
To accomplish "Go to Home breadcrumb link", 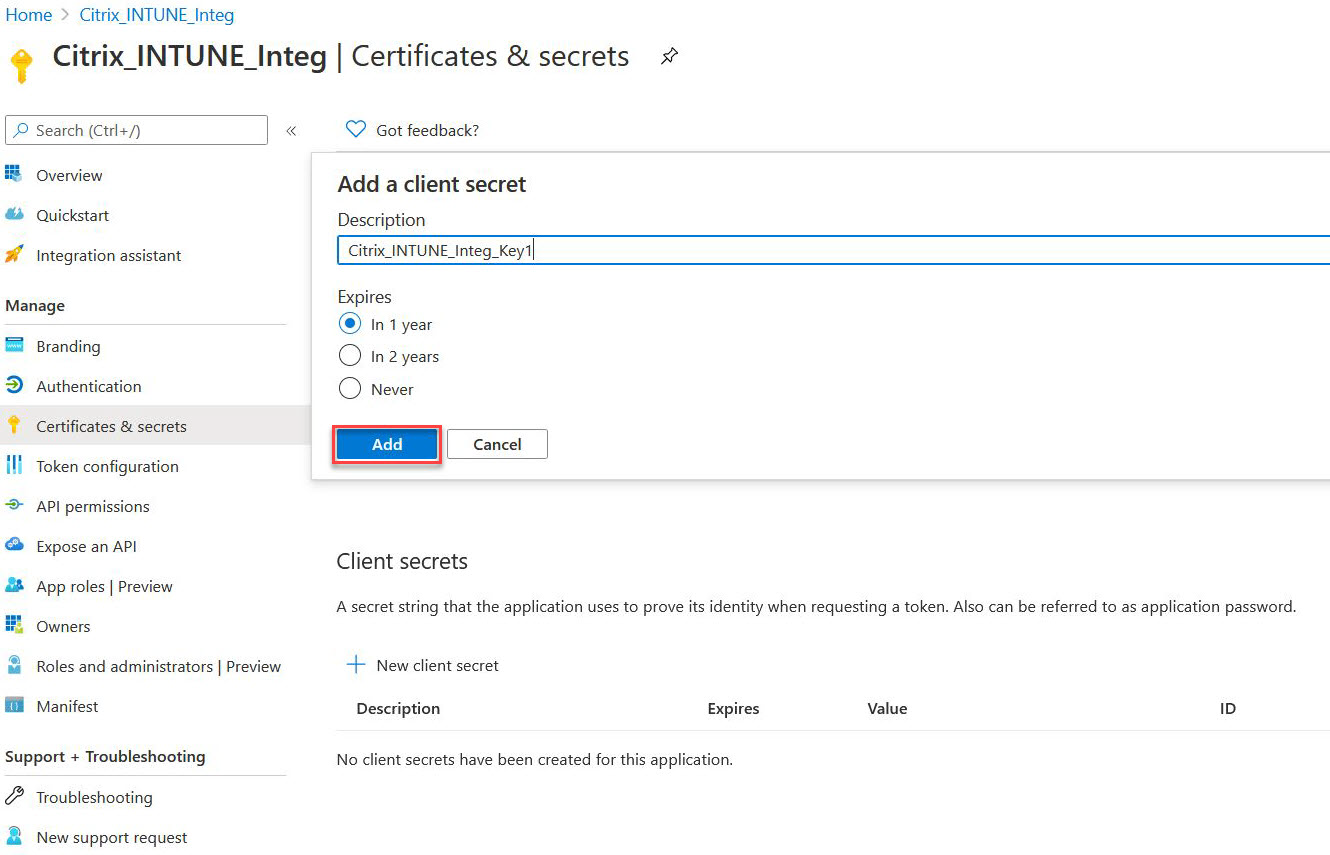I will (x=29, y=15).
